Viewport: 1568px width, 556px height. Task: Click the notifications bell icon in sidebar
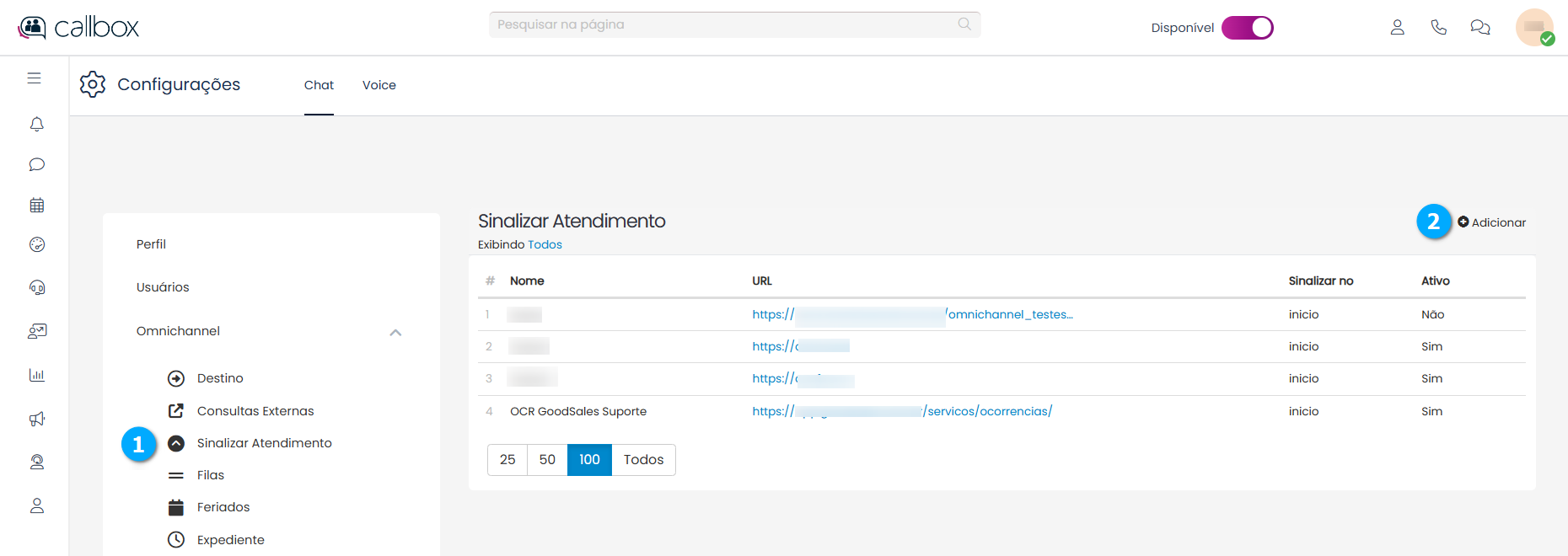[x=36, y=125]
